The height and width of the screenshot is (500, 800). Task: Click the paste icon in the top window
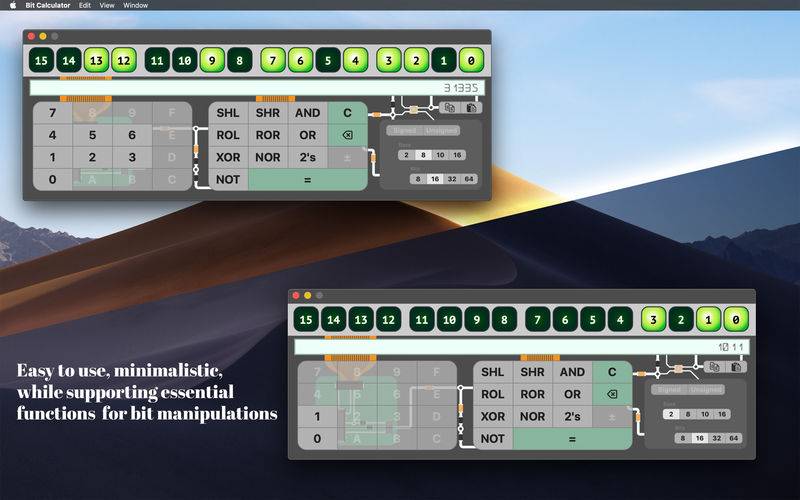pyautogui.click(x=471, y=108)
